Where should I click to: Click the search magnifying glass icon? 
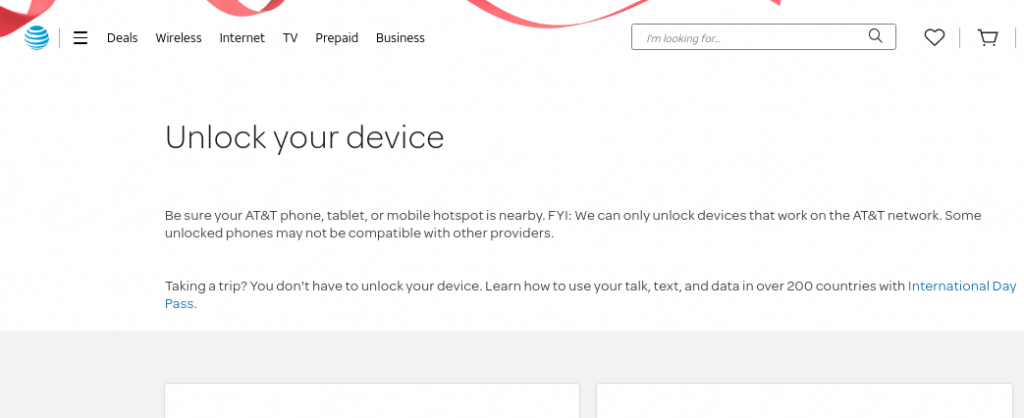(875, 37)
